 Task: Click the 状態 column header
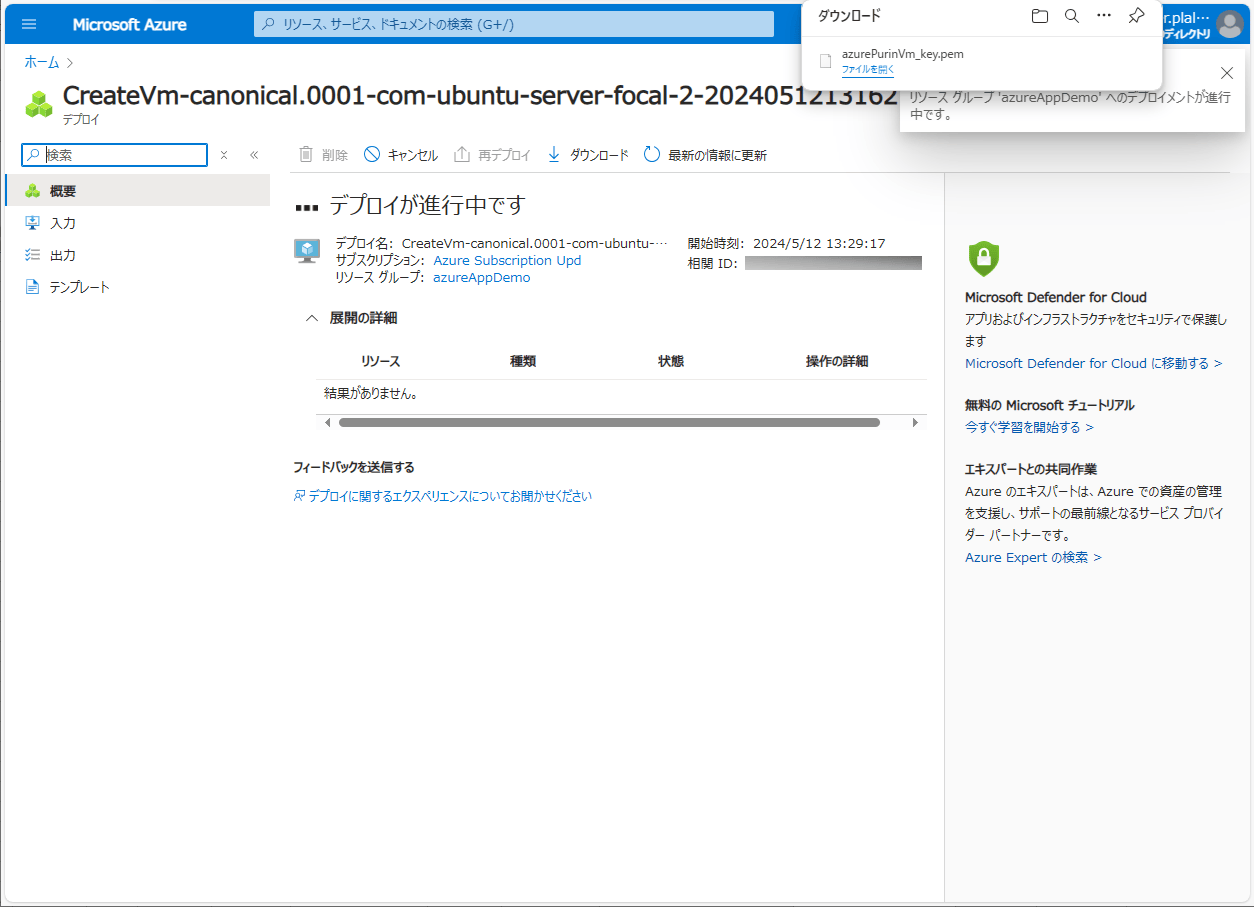(x=671, y=361)
